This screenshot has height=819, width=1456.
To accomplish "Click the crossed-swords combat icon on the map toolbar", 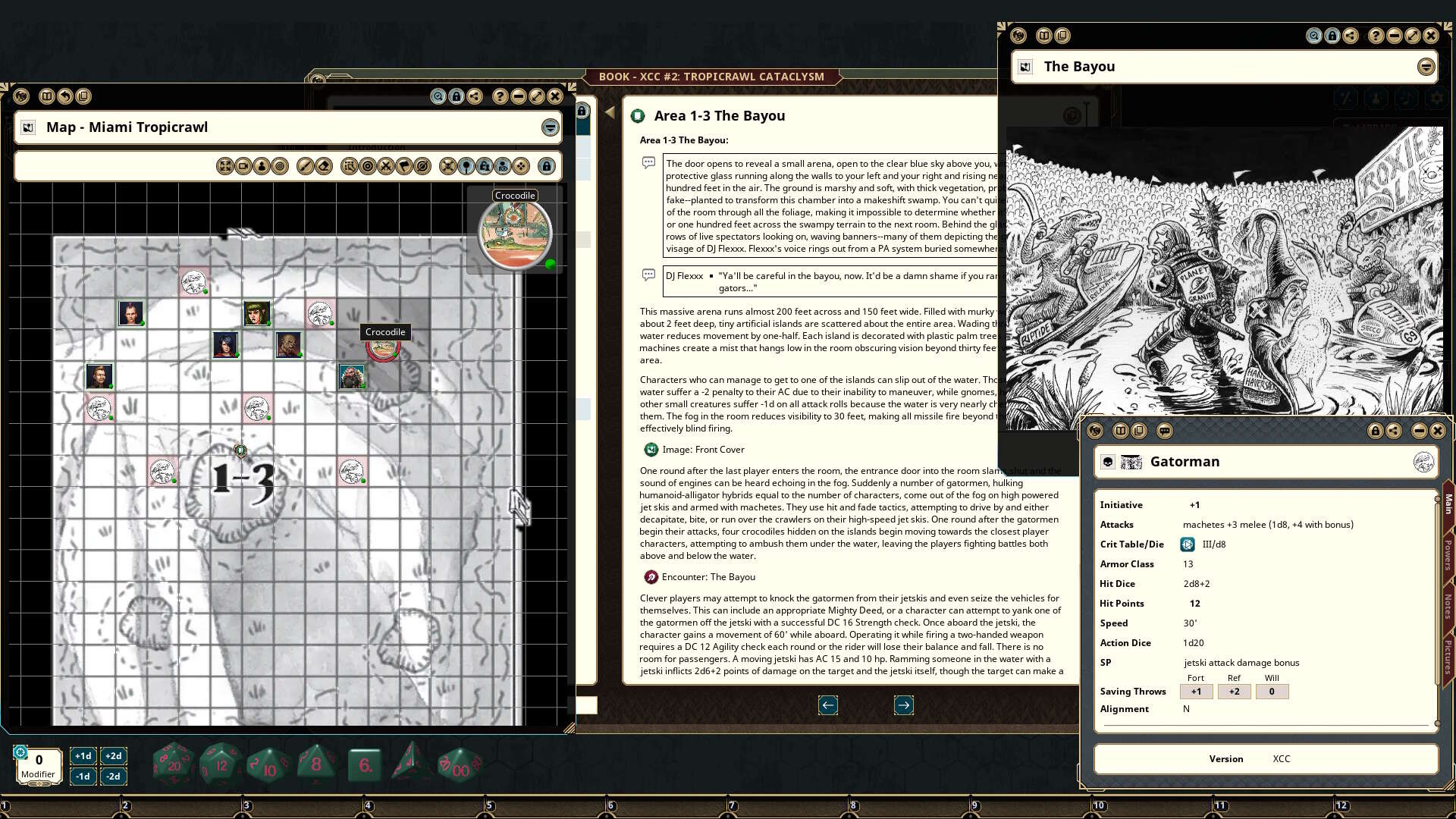I will [388, 167].
